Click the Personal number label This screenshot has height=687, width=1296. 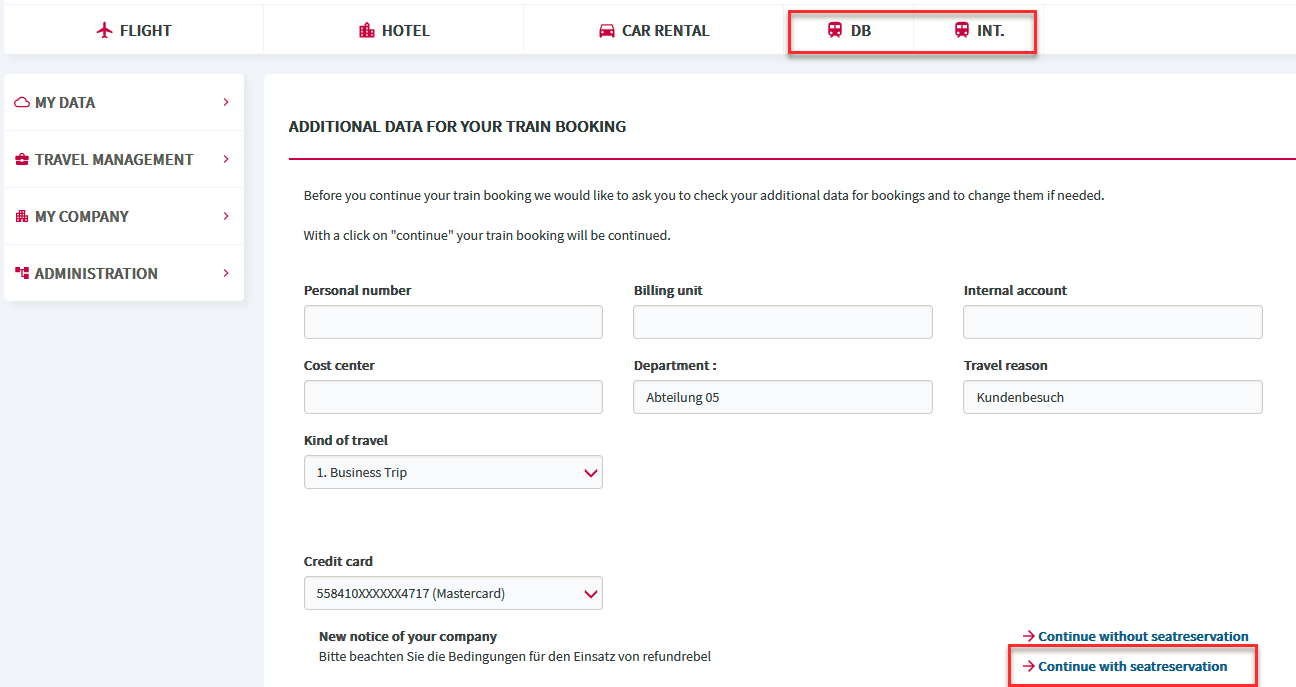(x=357, y=290)
